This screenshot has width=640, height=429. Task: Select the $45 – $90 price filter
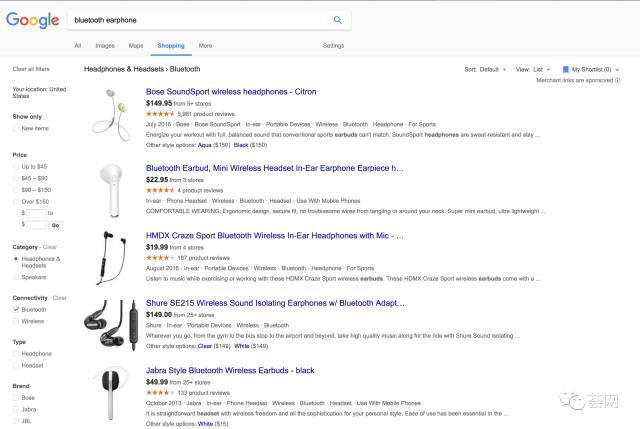(x=16, y=178)
